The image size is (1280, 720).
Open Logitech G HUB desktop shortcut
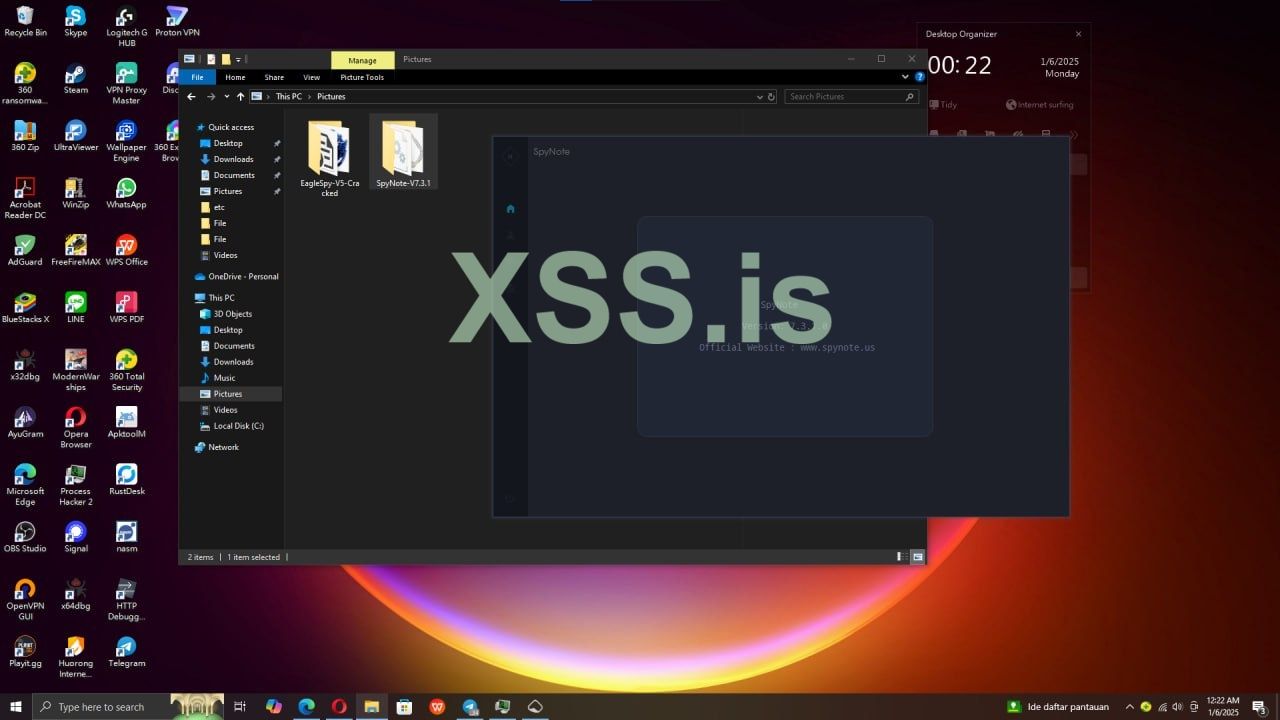[126, 27]
